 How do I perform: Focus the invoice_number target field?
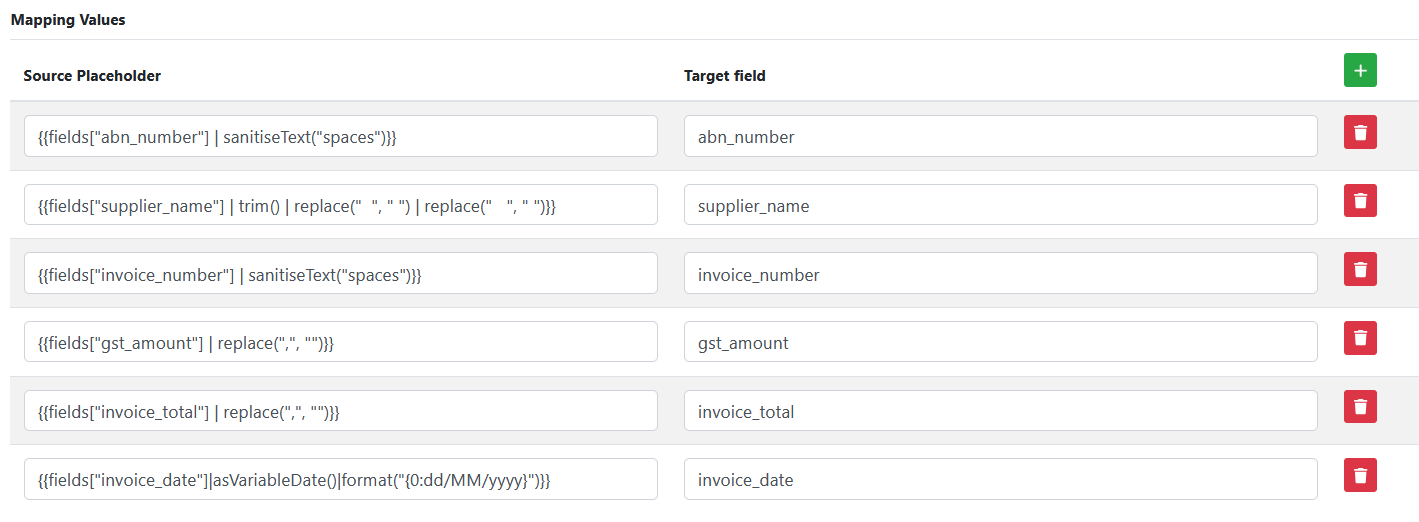(x=1000, y=274)
